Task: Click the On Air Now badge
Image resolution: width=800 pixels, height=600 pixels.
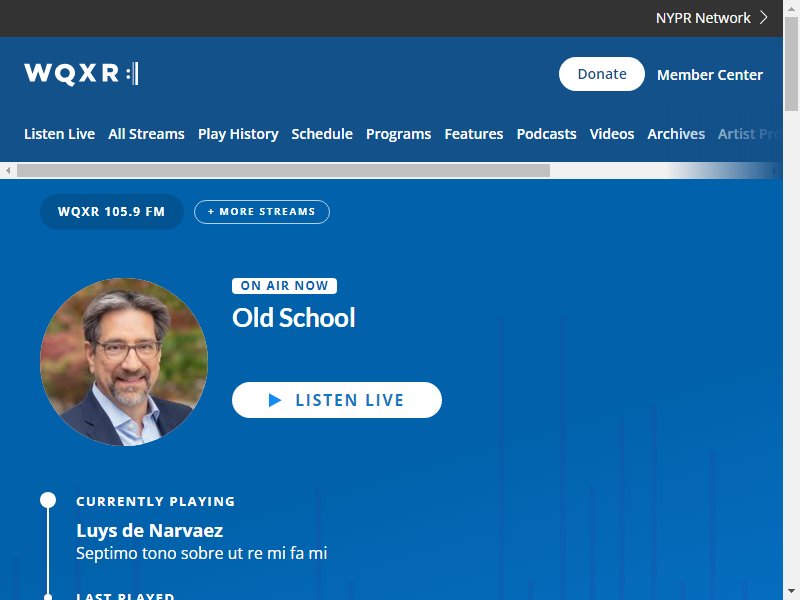Action: tap(284, 286)
